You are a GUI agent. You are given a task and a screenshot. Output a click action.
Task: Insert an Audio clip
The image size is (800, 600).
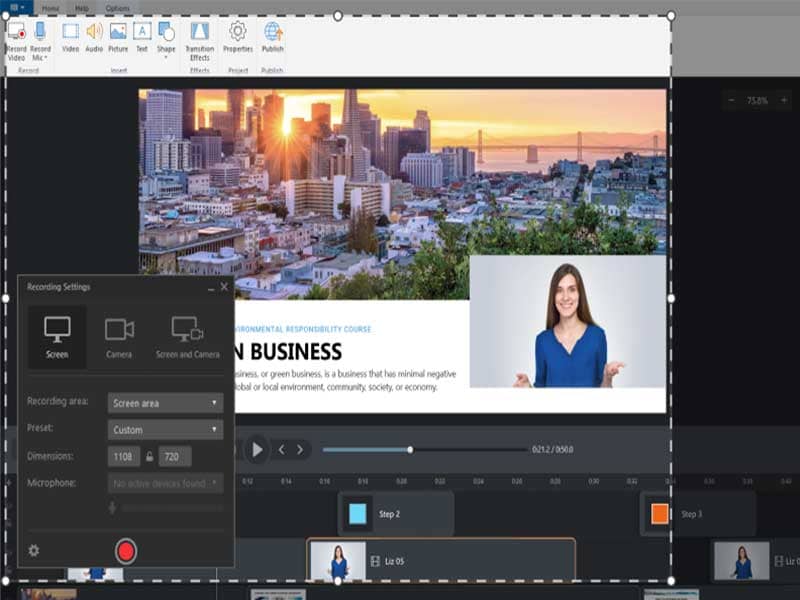point(94,40)
